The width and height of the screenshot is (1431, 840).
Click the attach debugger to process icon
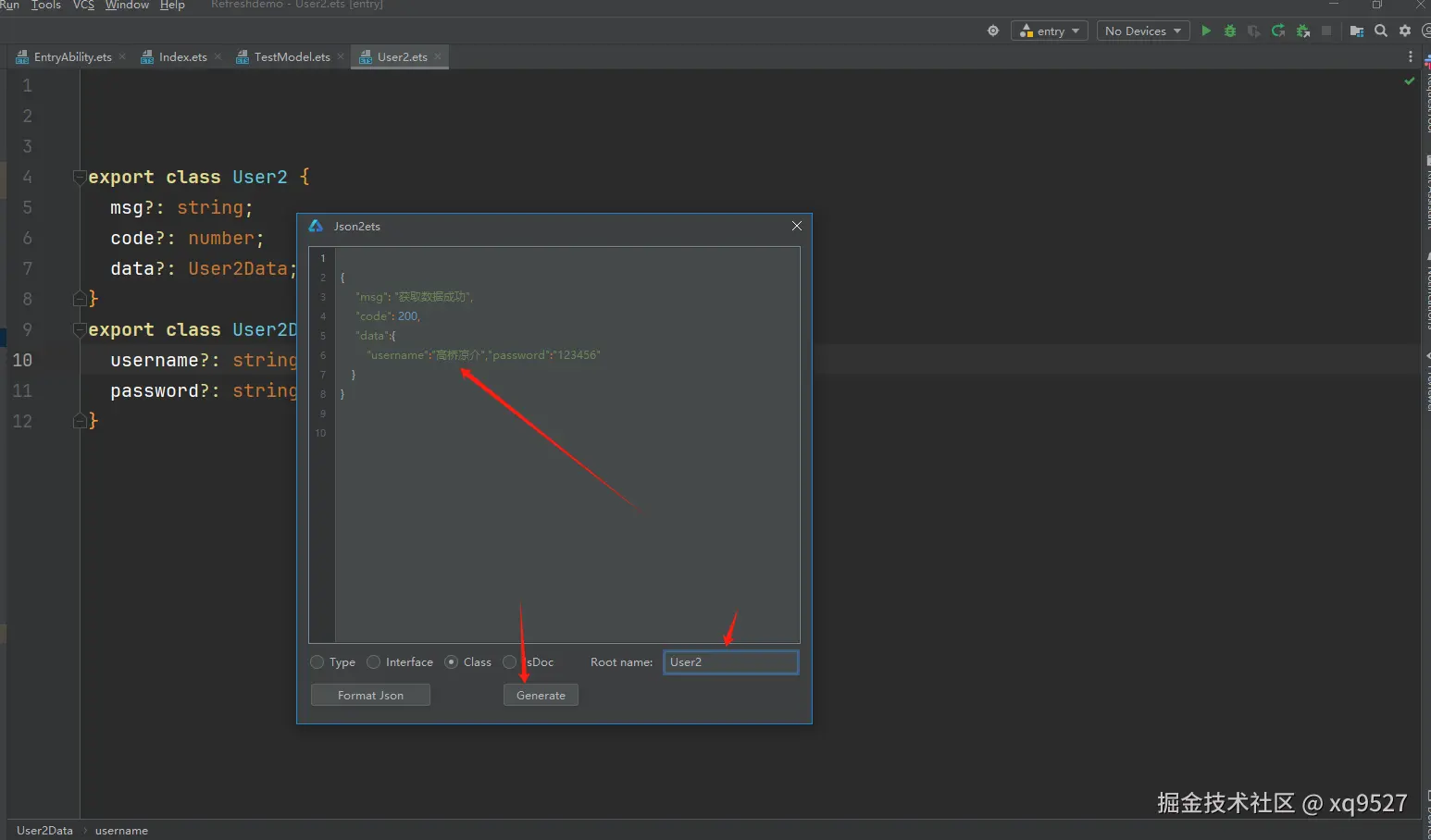1302,31
